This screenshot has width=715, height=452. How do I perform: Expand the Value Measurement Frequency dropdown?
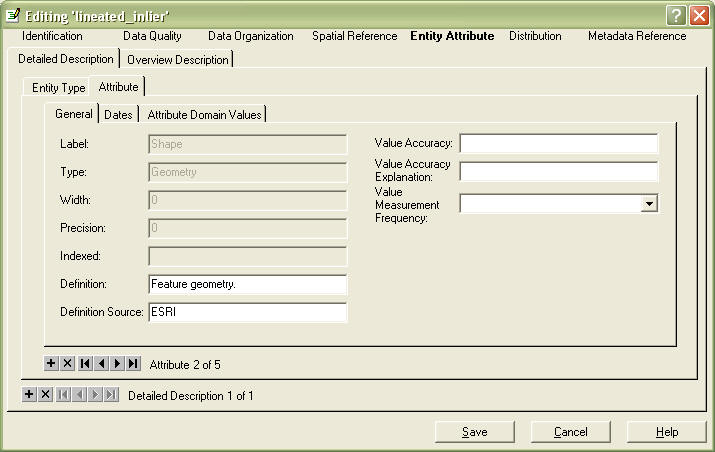point(649,203)
